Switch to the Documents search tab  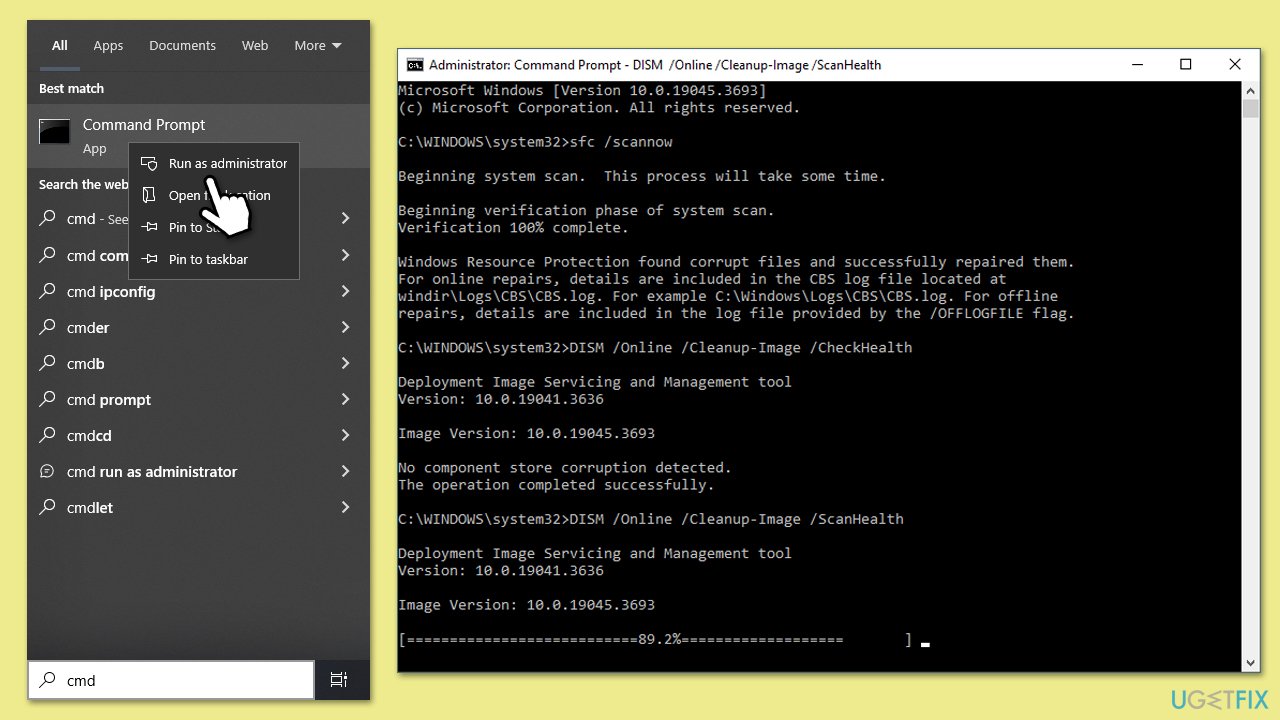click(x=182, y=46)
